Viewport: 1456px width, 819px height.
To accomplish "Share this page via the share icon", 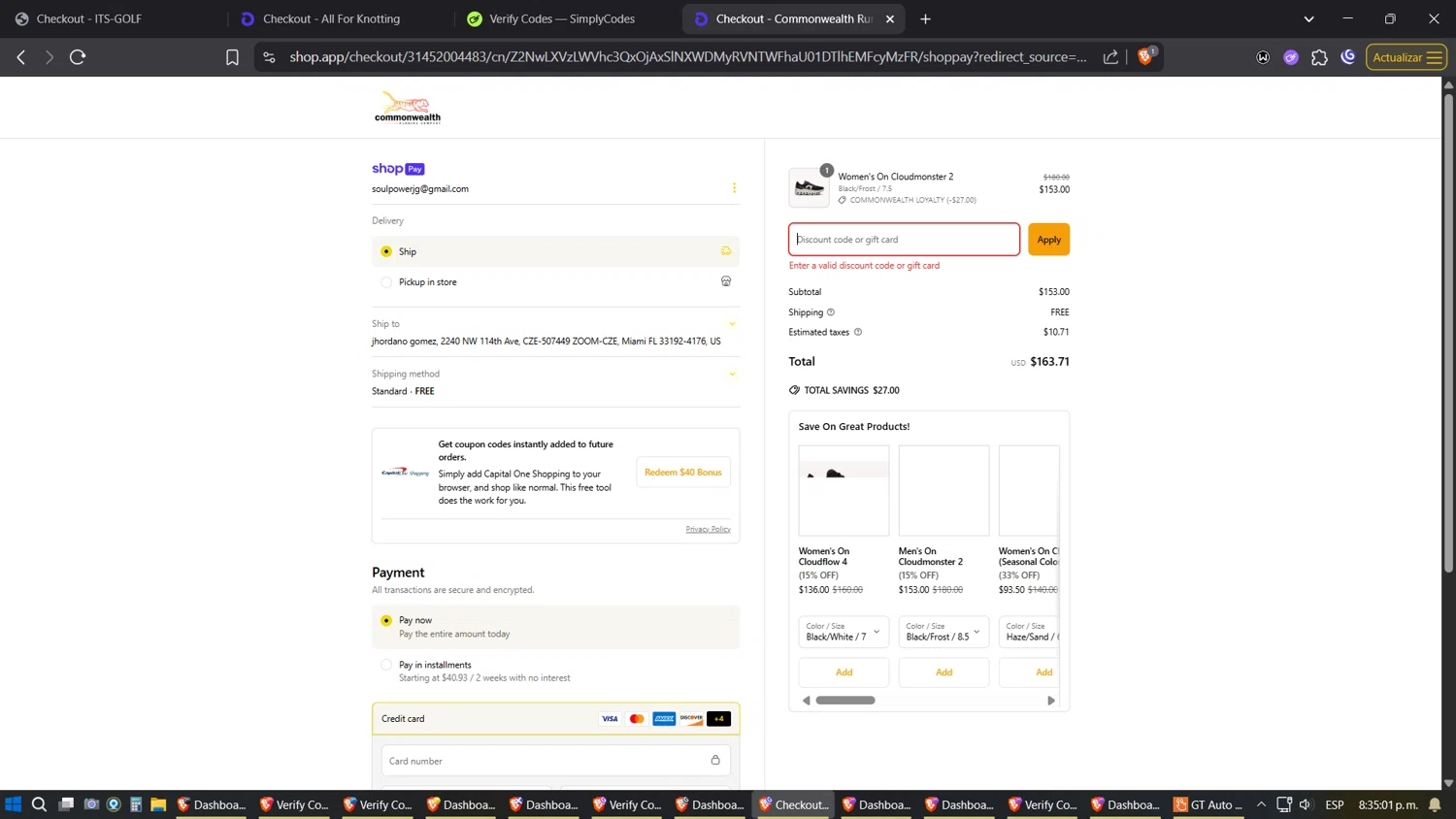I will click(x=1110, y=57).
